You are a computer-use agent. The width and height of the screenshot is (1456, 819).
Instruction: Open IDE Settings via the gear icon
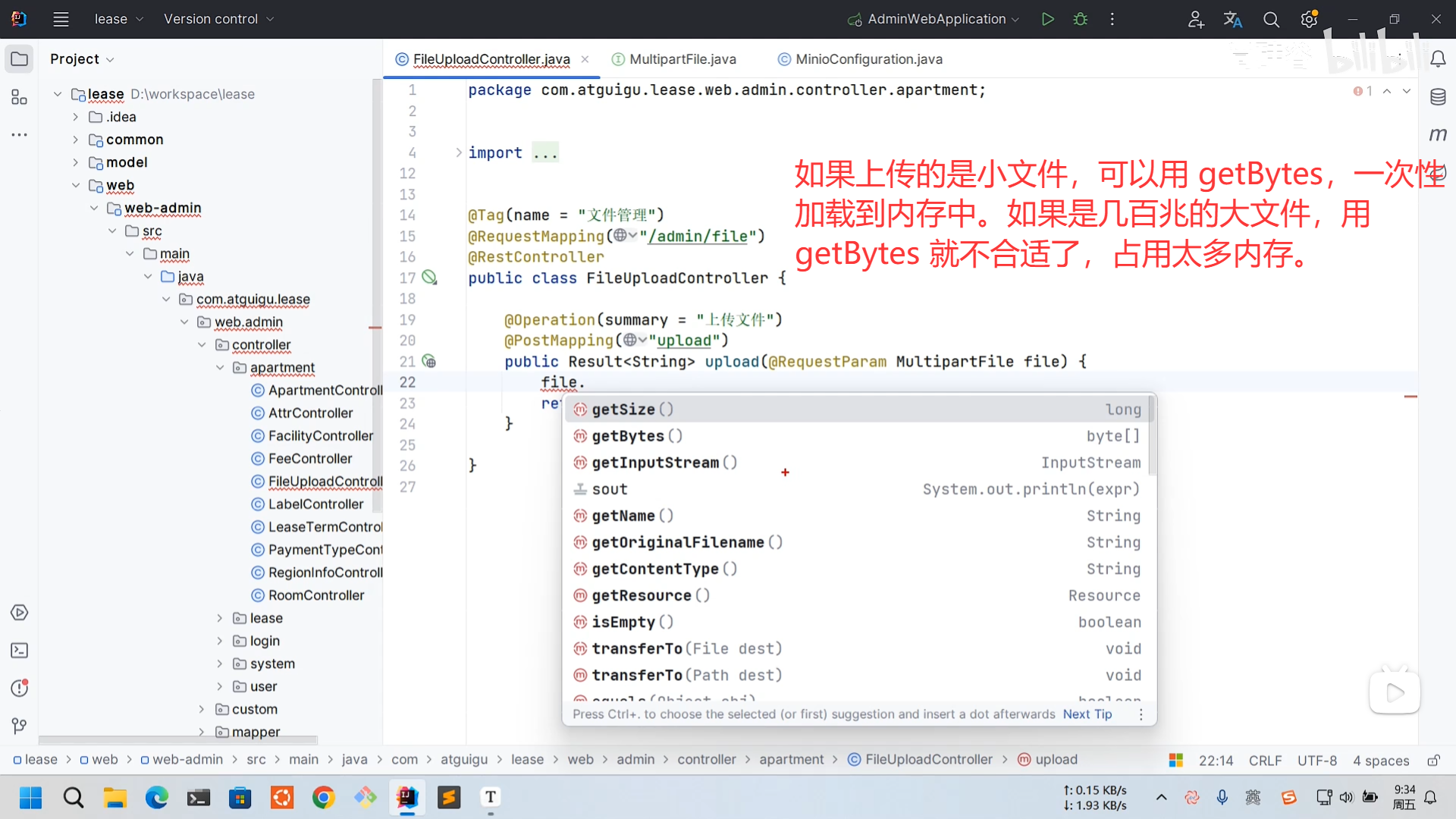pos(1308,19)
